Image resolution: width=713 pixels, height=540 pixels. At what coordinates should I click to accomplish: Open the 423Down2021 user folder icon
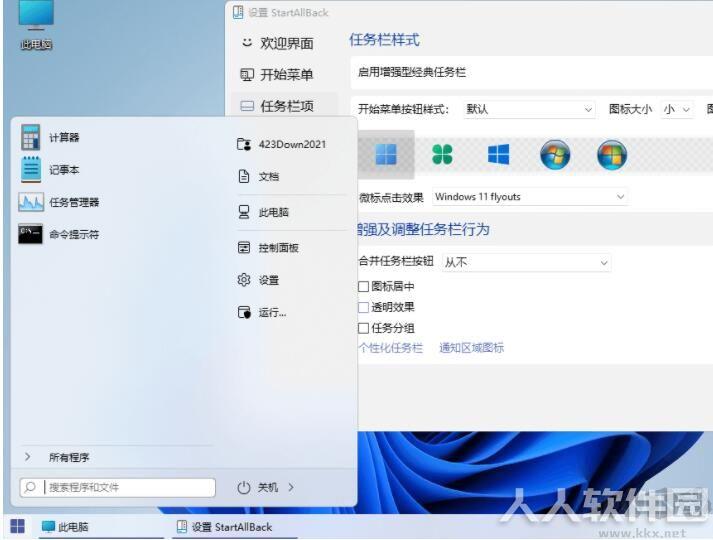click(244, 145)
